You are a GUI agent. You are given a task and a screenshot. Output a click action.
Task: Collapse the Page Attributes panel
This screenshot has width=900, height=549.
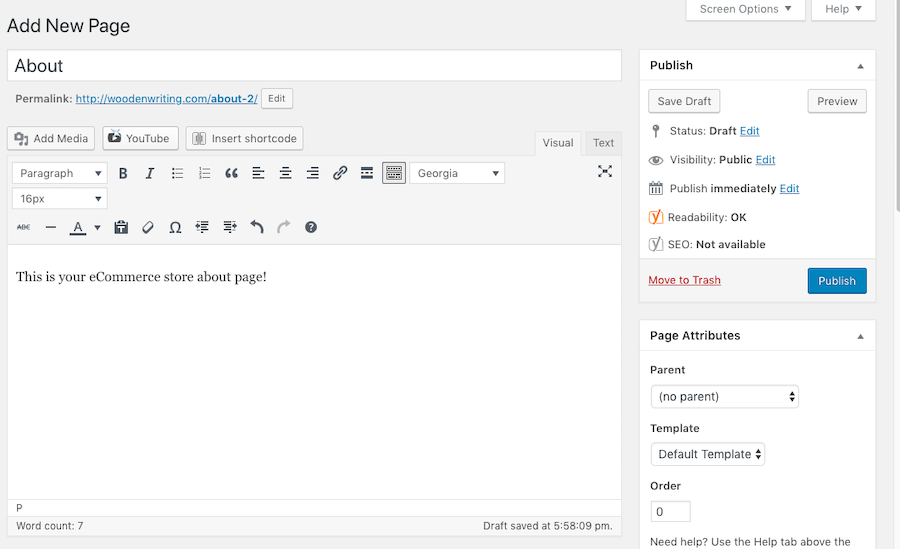tap(860, 336)
